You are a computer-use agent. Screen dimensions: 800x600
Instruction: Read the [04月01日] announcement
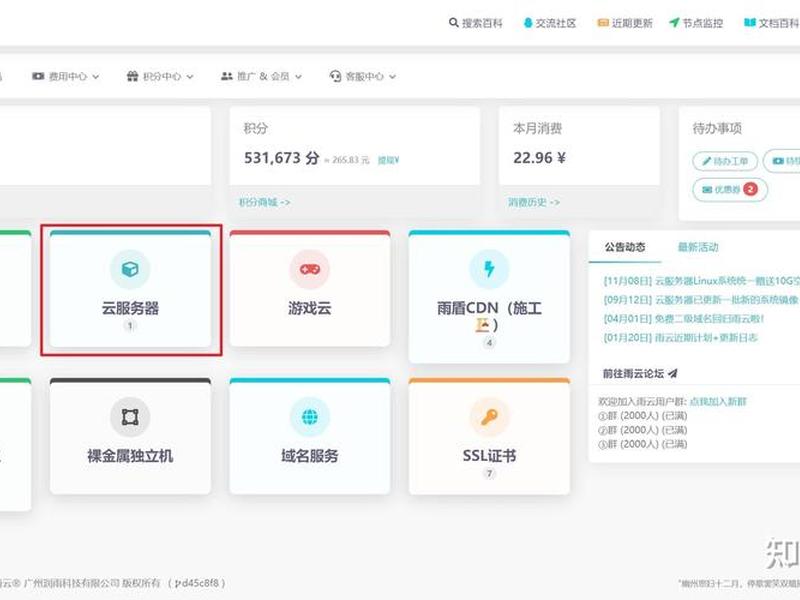[684, 319]
